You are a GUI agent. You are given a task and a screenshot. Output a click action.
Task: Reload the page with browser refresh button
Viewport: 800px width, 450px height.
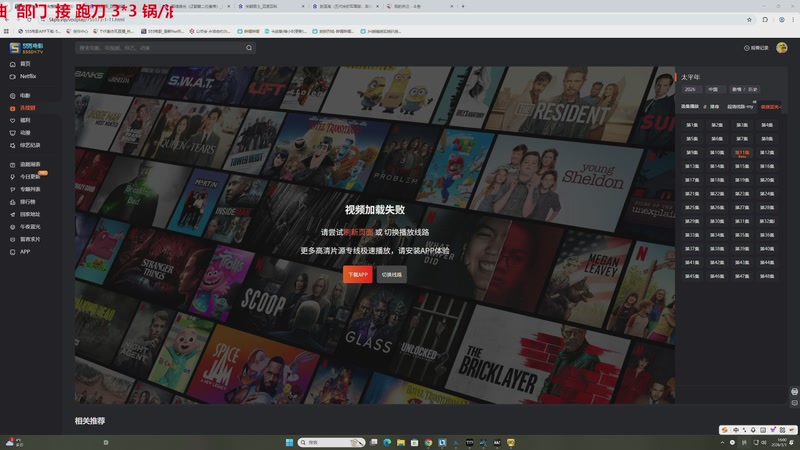coord(29,20)
